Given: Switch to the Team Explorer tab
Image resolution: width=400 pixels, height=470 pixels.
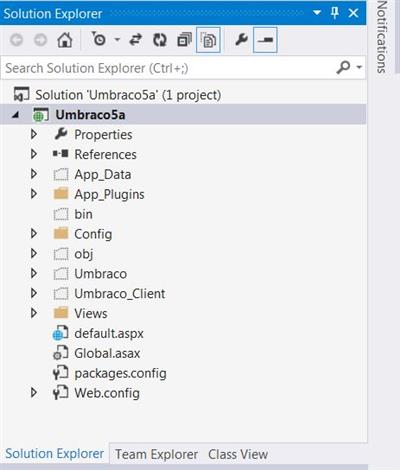Looking at the screenshot, I should (x=156, y=454).
